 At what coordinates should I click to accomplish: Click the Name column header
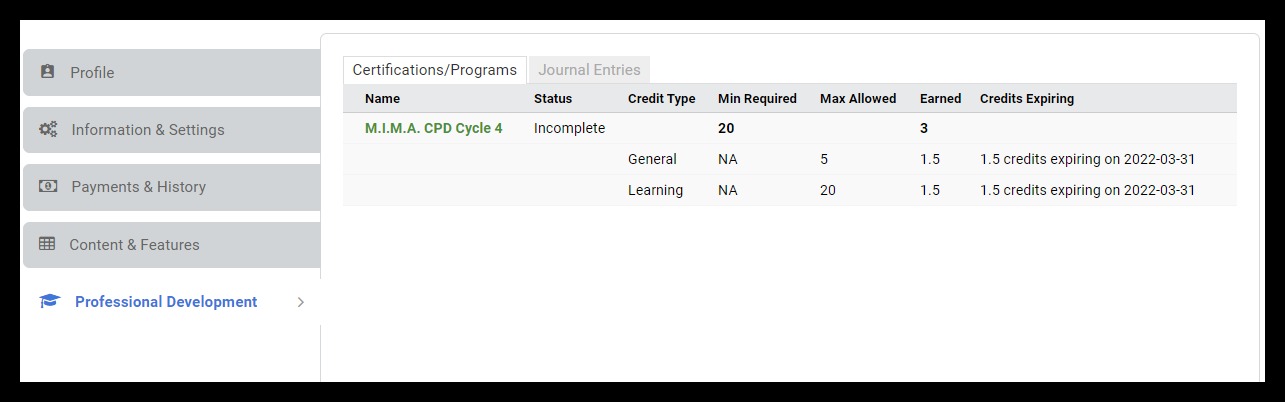coord(382,99)
